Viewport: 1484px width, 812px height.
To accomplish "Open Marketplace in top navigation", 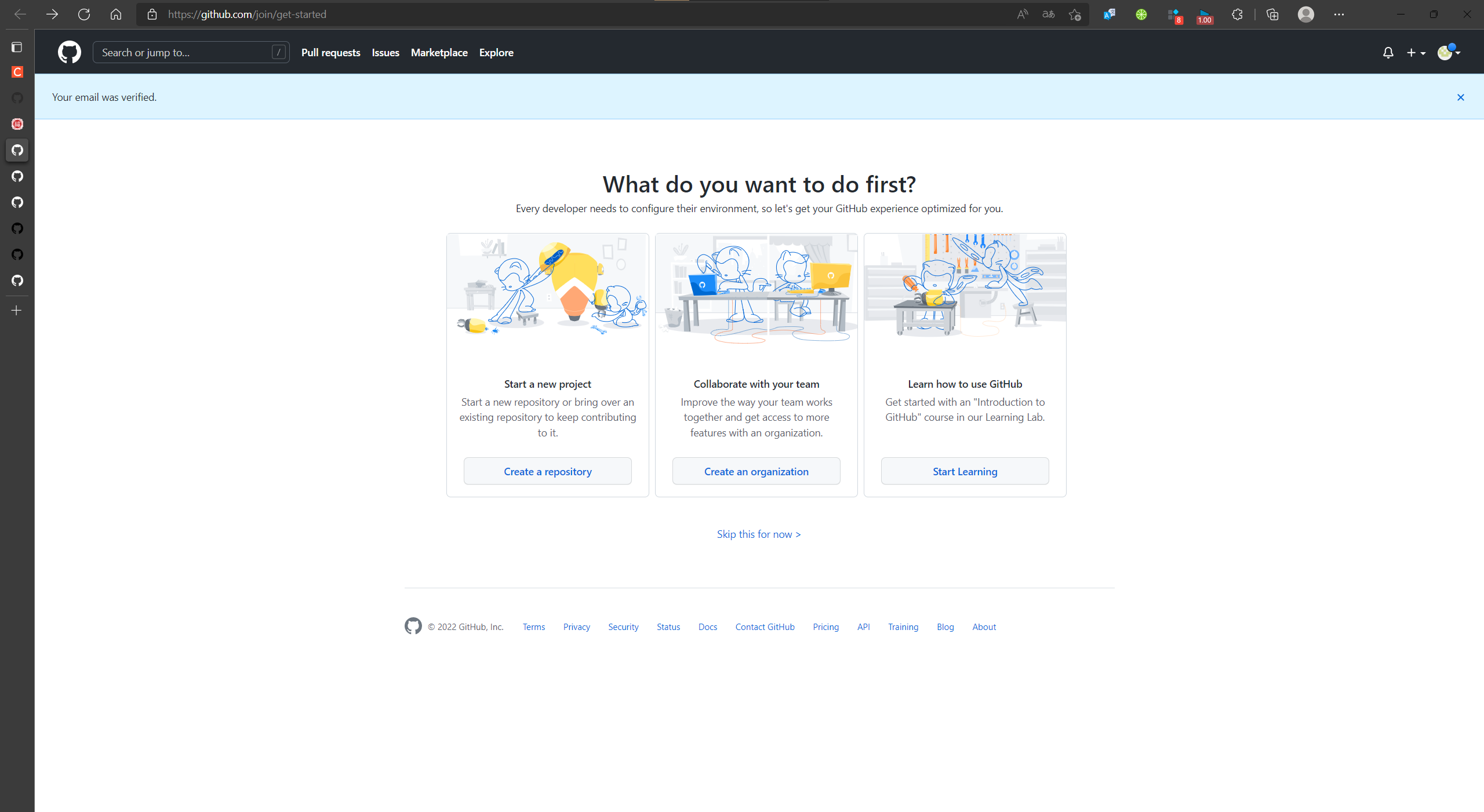I will 439,53.
